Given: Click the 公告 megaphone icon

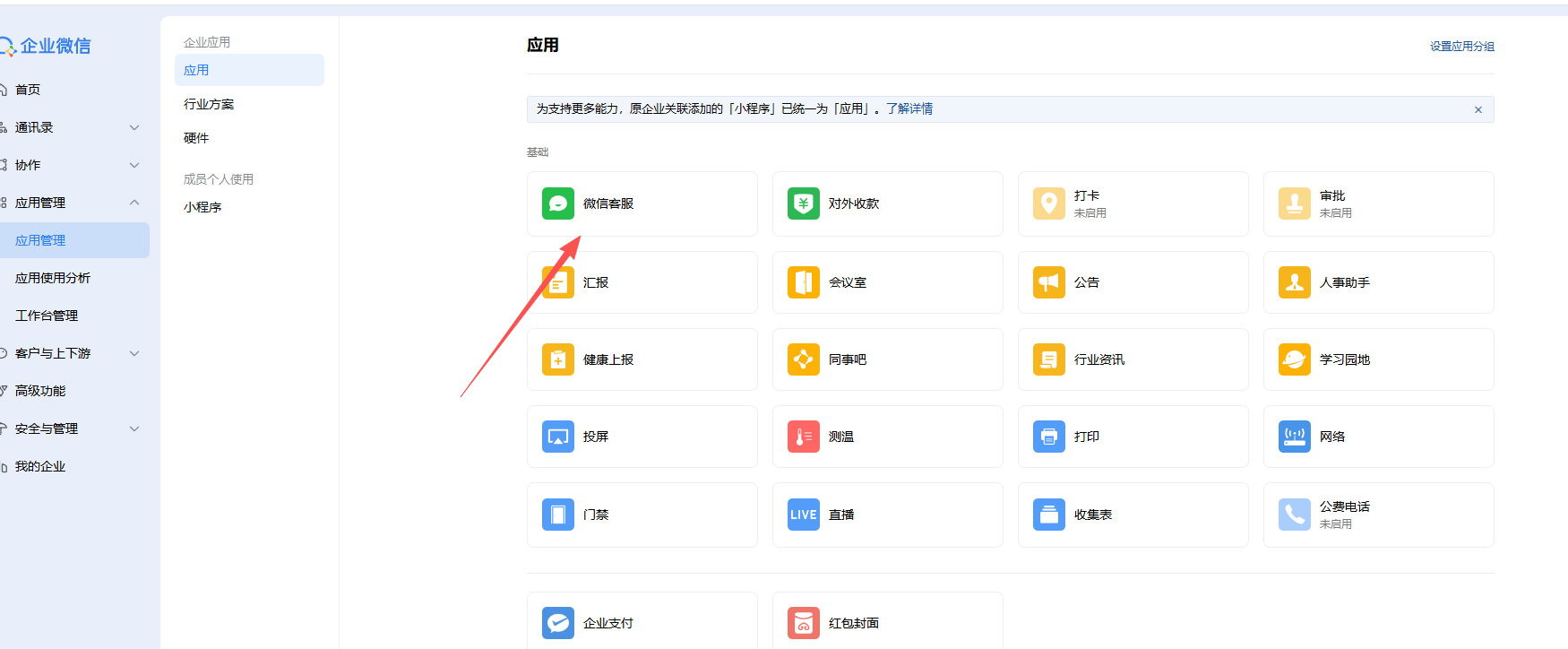Looking at the screenshot, I should click(x=1049, y=282).
